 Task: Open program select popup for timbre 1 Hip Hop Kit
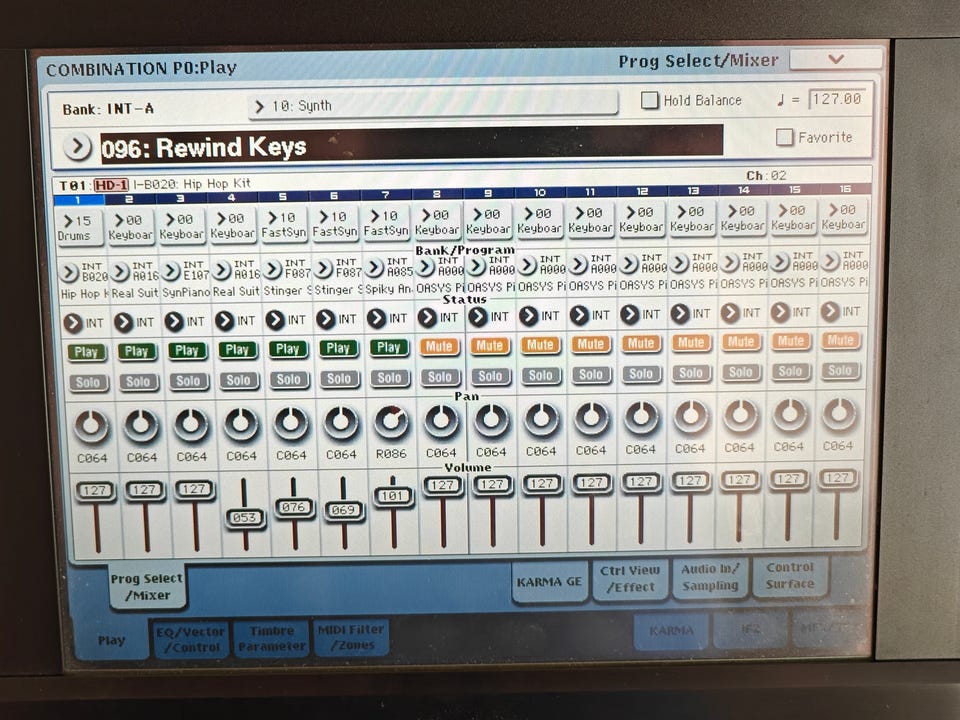tap(69, 272)
